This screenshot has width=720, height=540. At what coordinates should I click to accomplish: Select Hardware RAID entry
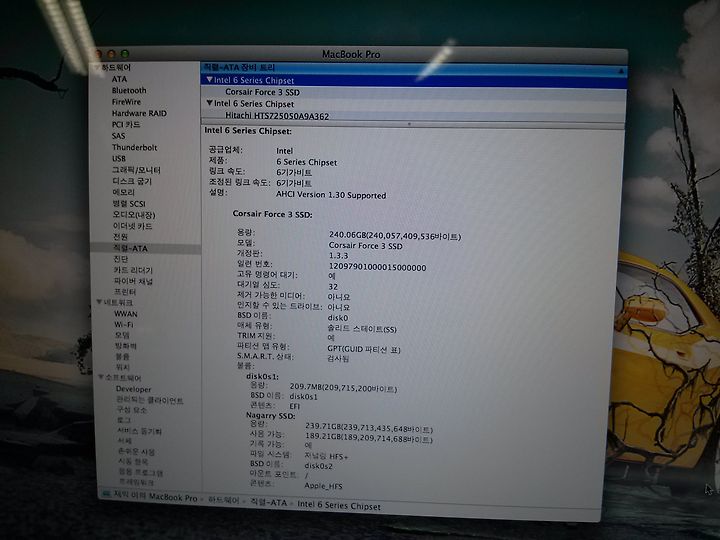(139, 113)
